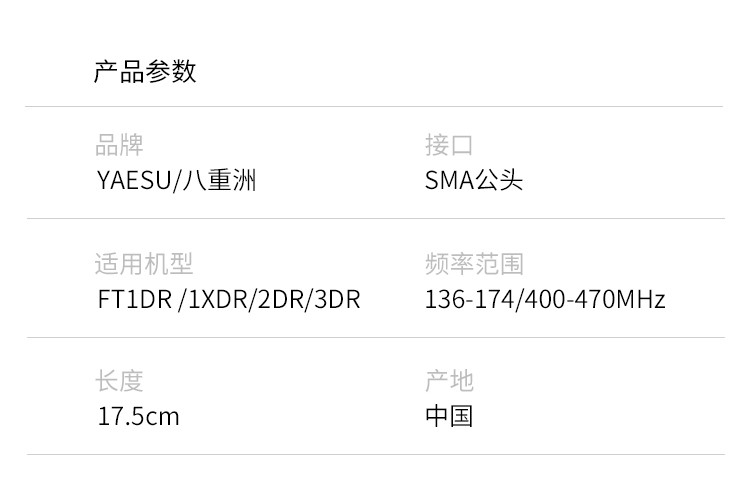Select the 17.5cm length value
The height and width of the screenshot is (503, 750).
pyautogui.click(x=138, y=416)
